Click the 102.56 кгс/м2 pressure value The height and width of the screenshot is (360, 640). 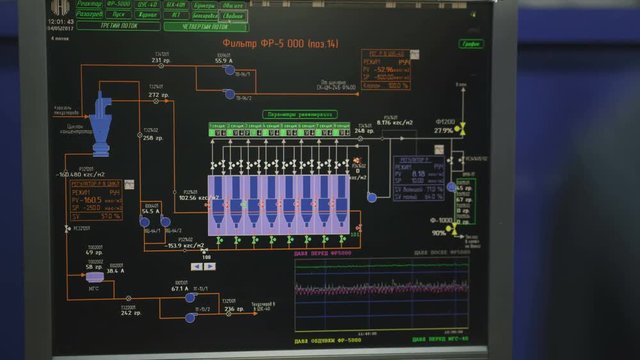pyautogui.click(x=199, y=198)
